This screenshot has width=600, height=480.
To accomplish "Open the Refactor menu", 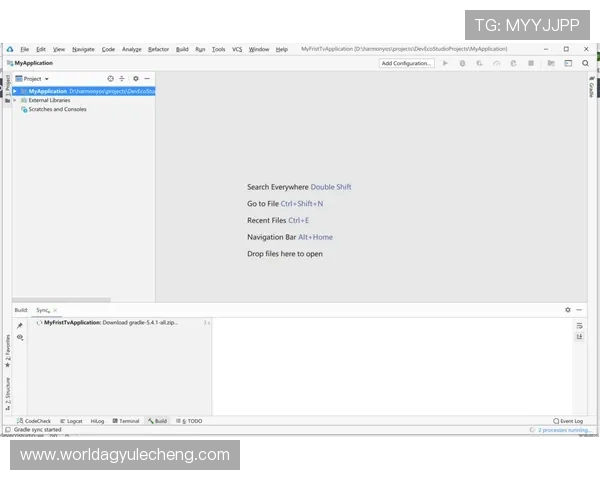I will (158, 49).
